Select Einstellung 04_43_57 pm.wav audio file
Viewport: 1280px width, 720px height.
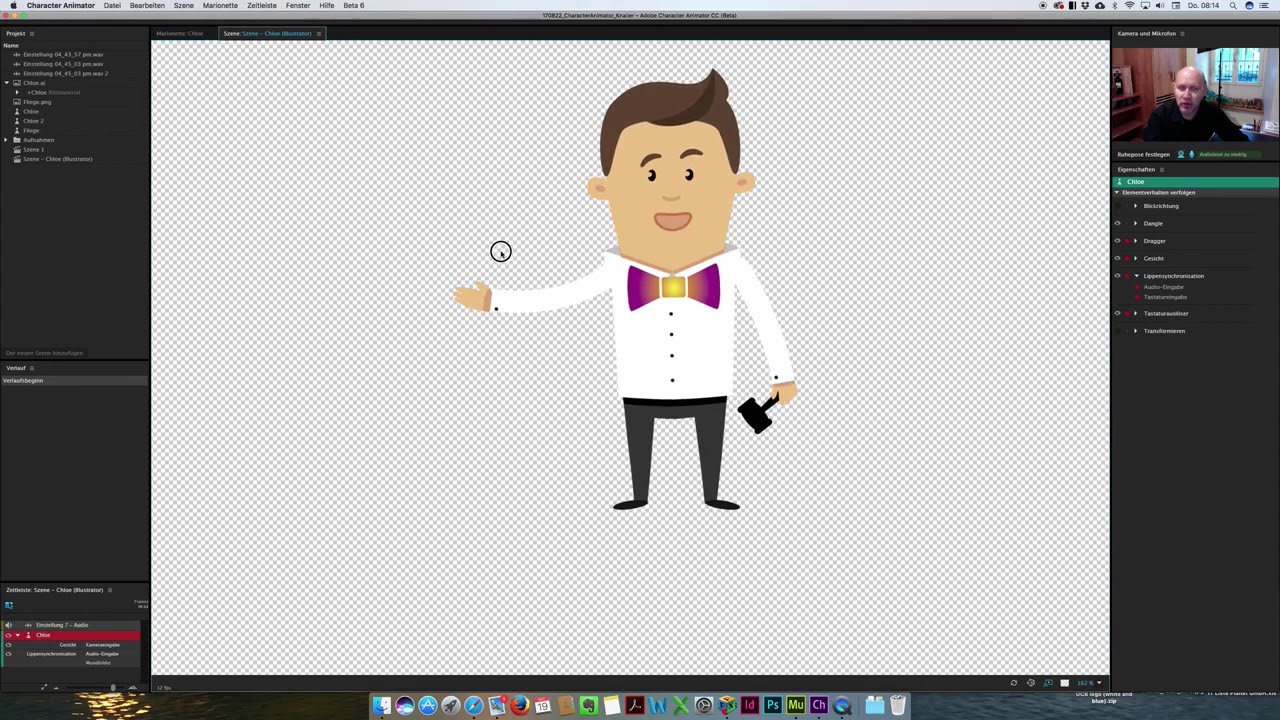click(x=63, y=54)
